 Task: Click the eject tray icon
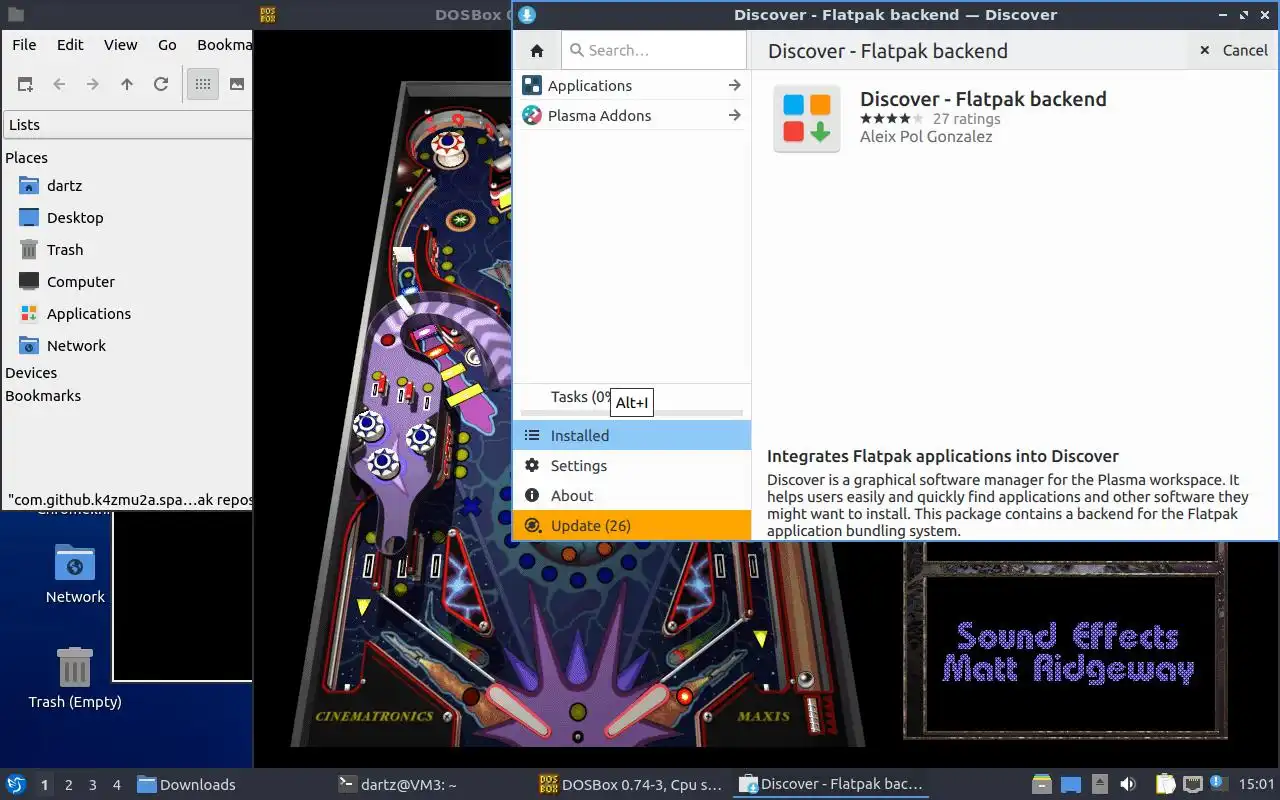1100,785
